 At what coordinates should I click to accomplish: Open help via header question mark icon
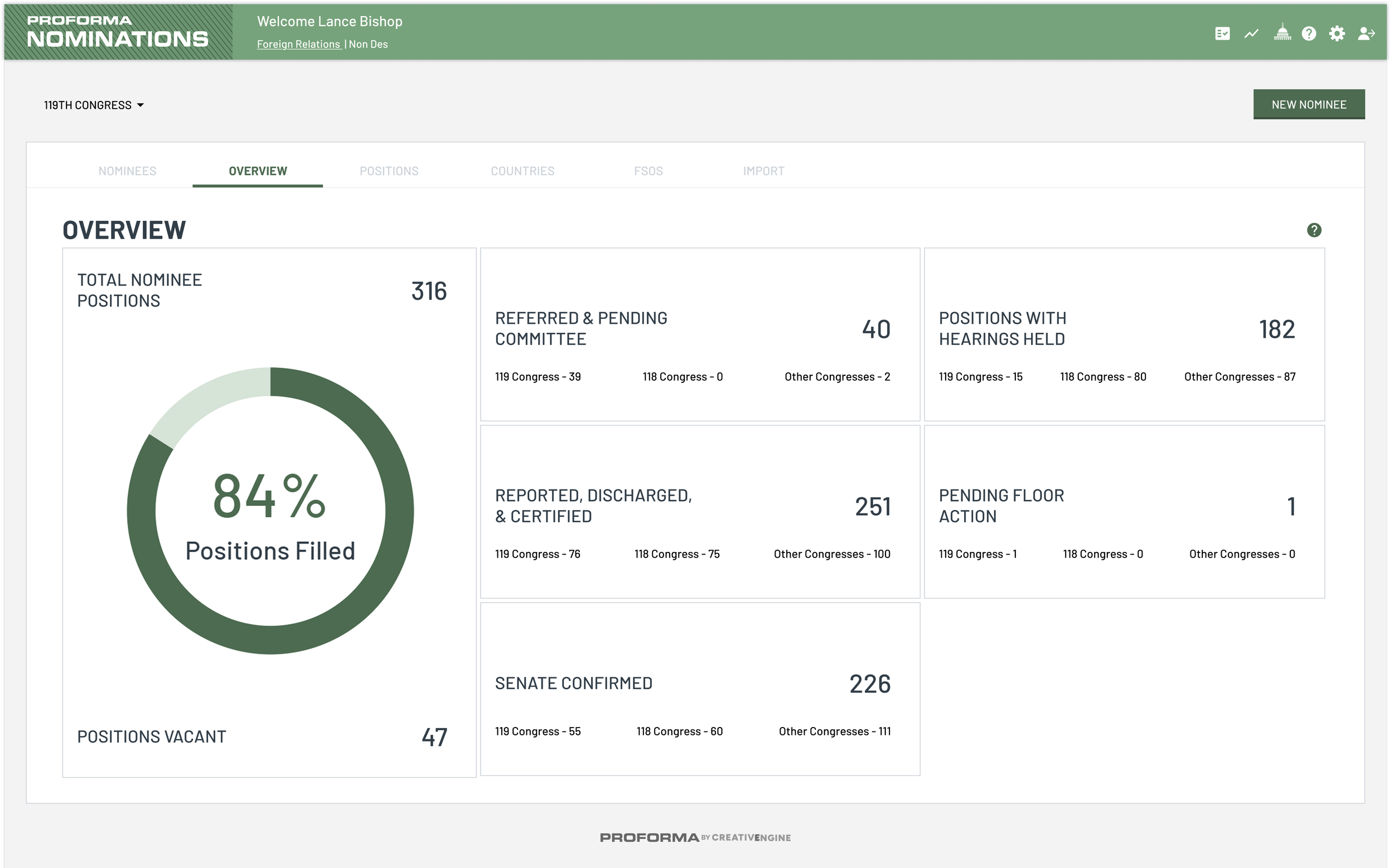click(x=1309, y=34)
